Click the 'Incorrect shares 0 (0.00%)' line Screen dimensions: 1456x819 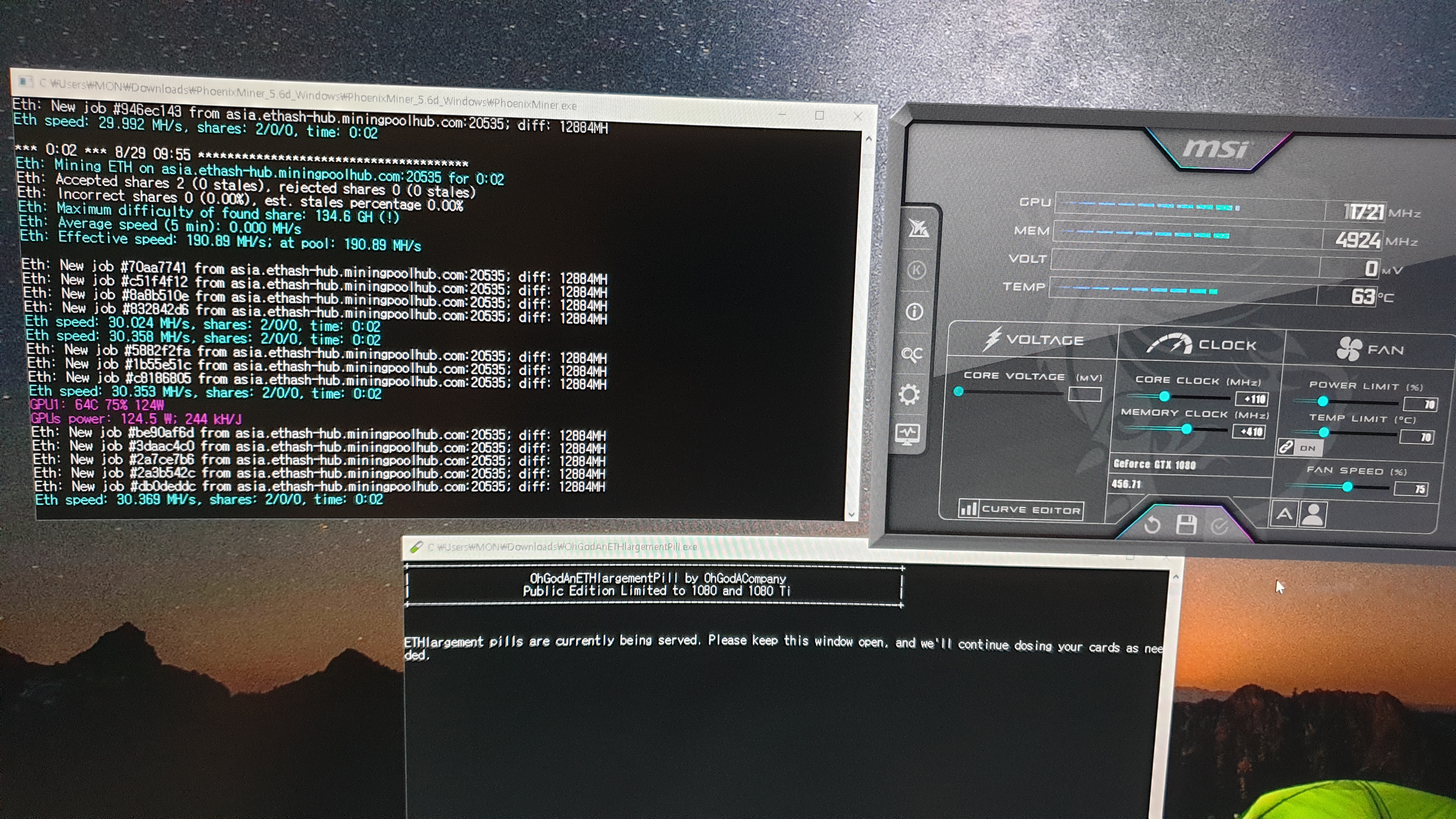[240, 199]
